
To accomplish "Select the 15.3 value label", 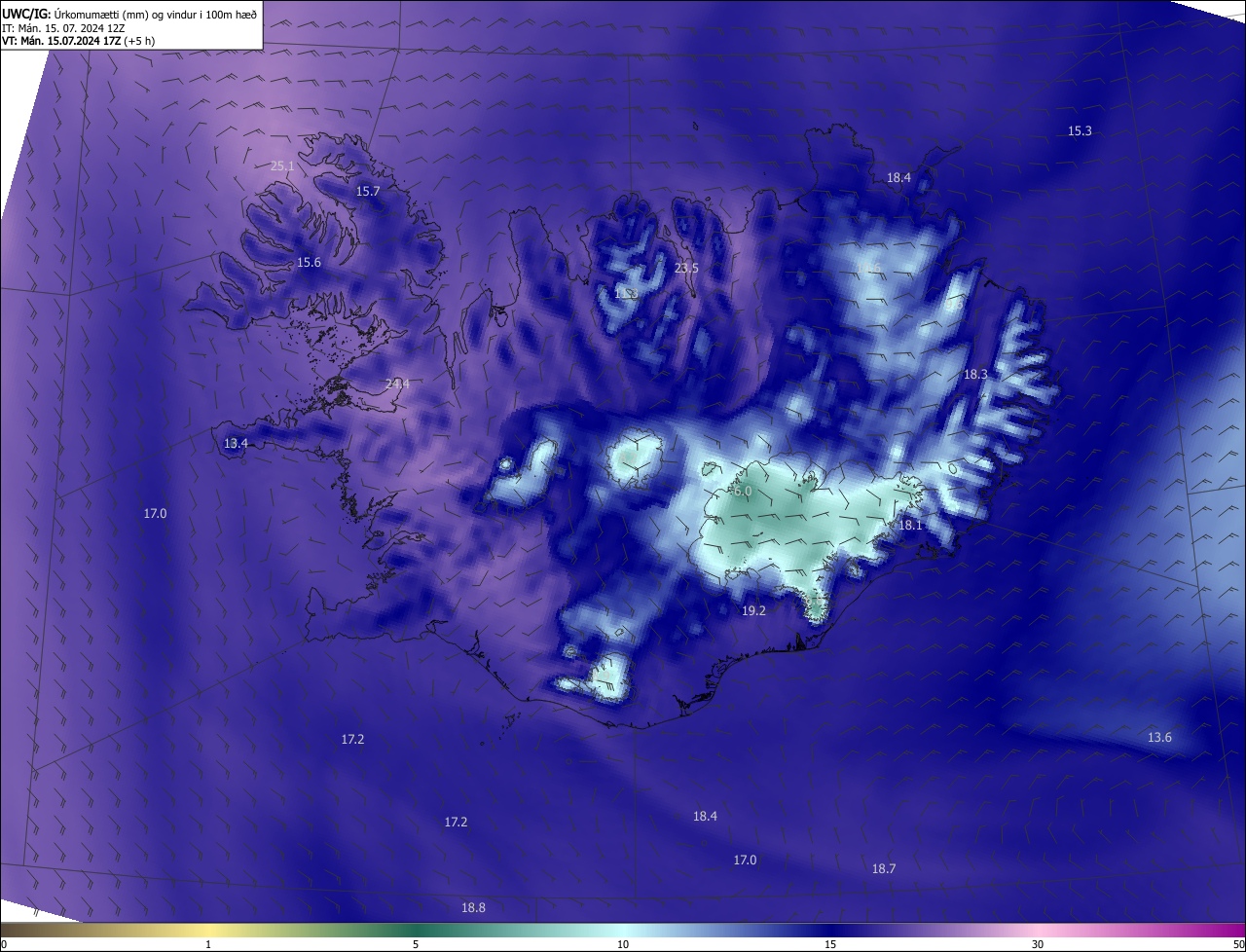I will [x=1080, y=131].
